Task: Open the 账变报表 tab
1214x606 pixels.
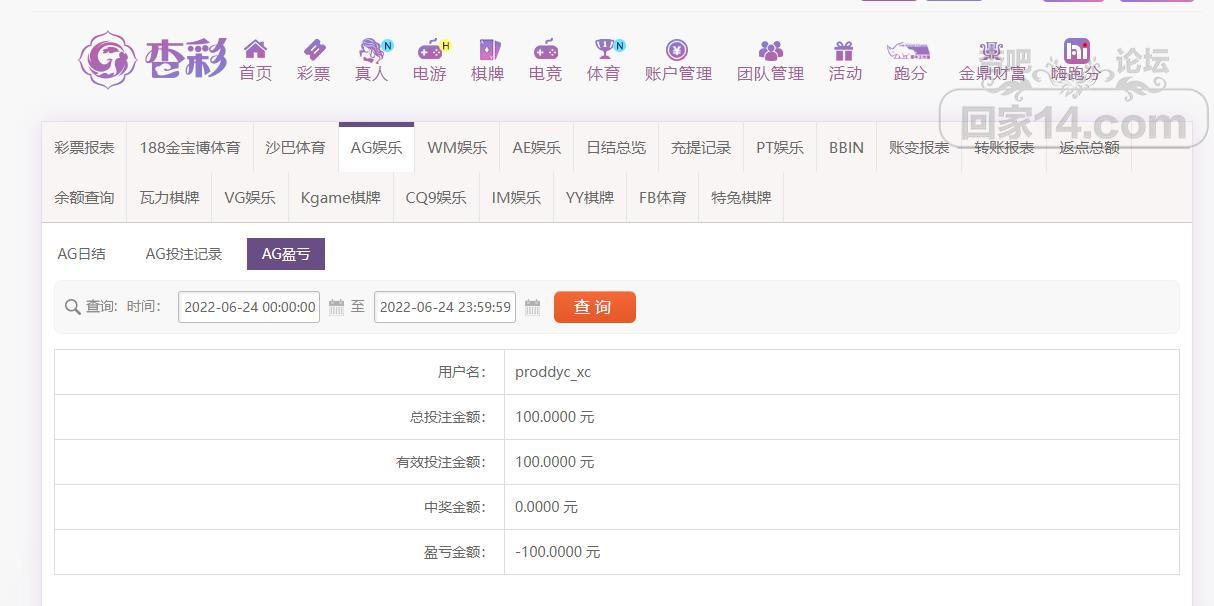Action: pos(919,147)
